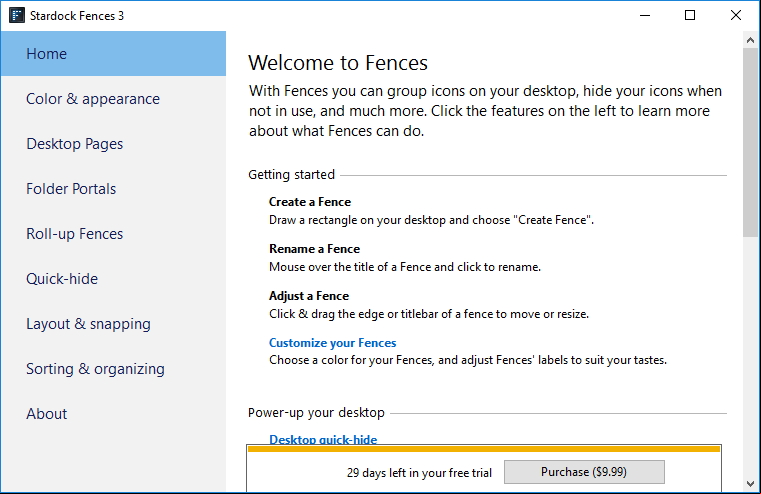Click the "Power-up your desktop" section label

(x=316, y=413)
